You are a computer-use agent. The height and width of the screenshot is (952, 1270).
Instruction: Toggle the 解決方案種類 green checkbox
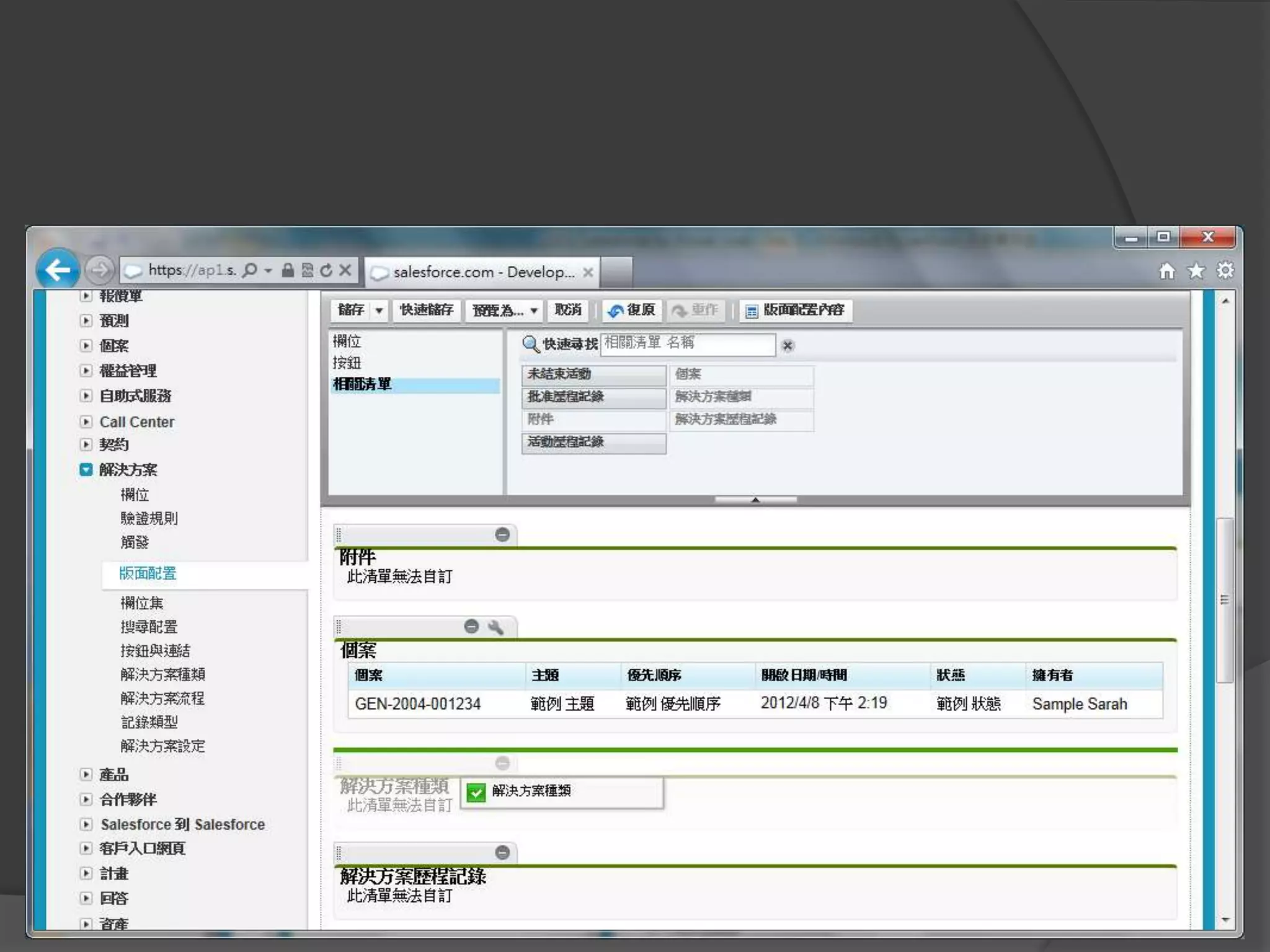476,793
